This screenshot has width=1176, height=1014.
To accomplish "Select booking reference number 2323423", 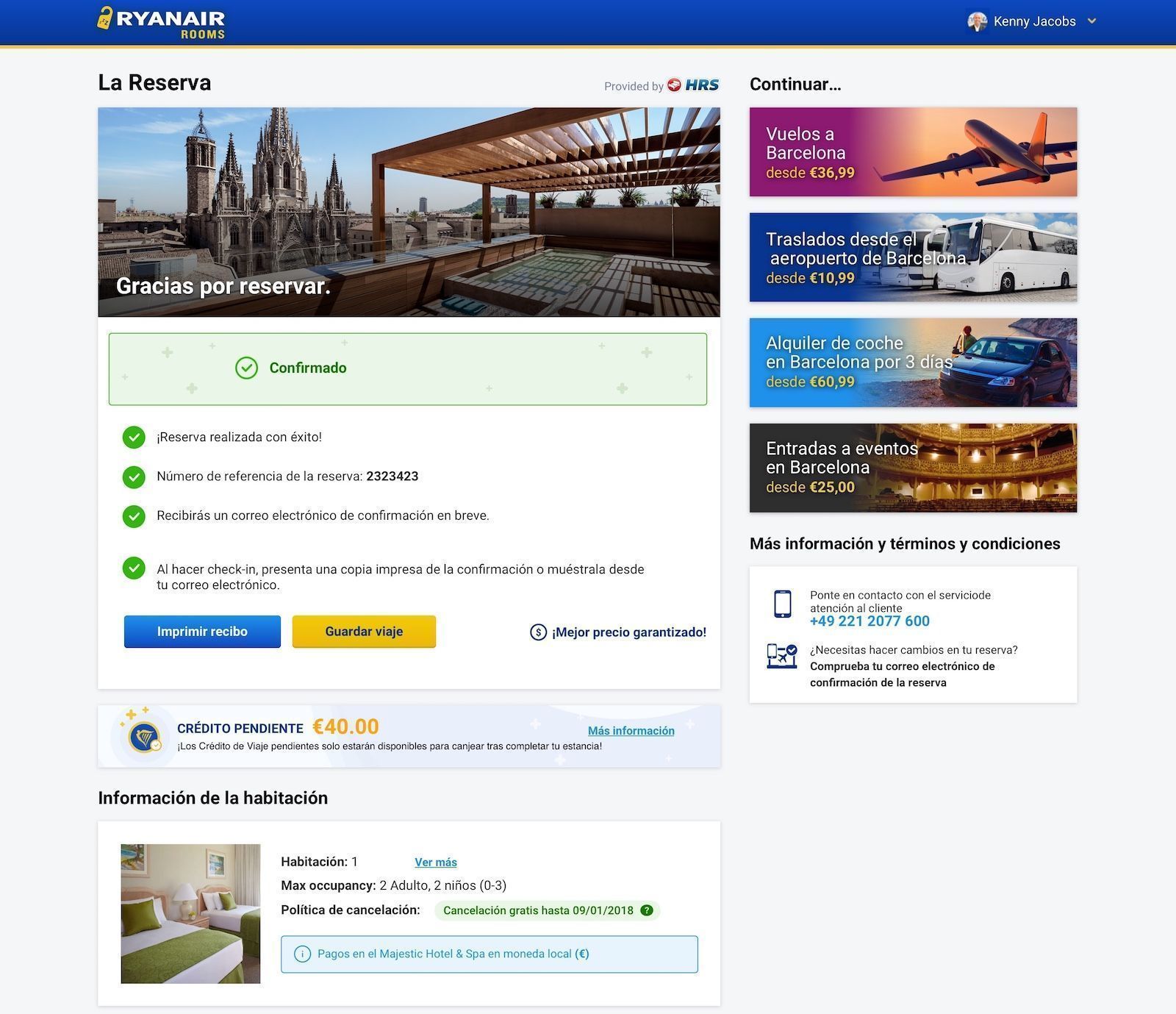I will pos(392,476).
